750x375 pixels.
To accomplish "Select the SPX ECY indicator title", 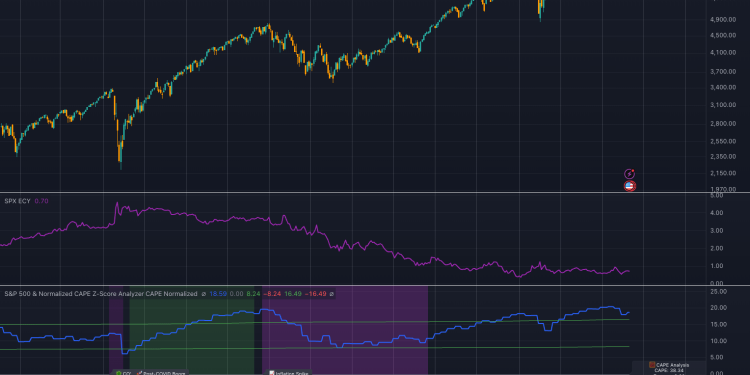I will point(17,201).
